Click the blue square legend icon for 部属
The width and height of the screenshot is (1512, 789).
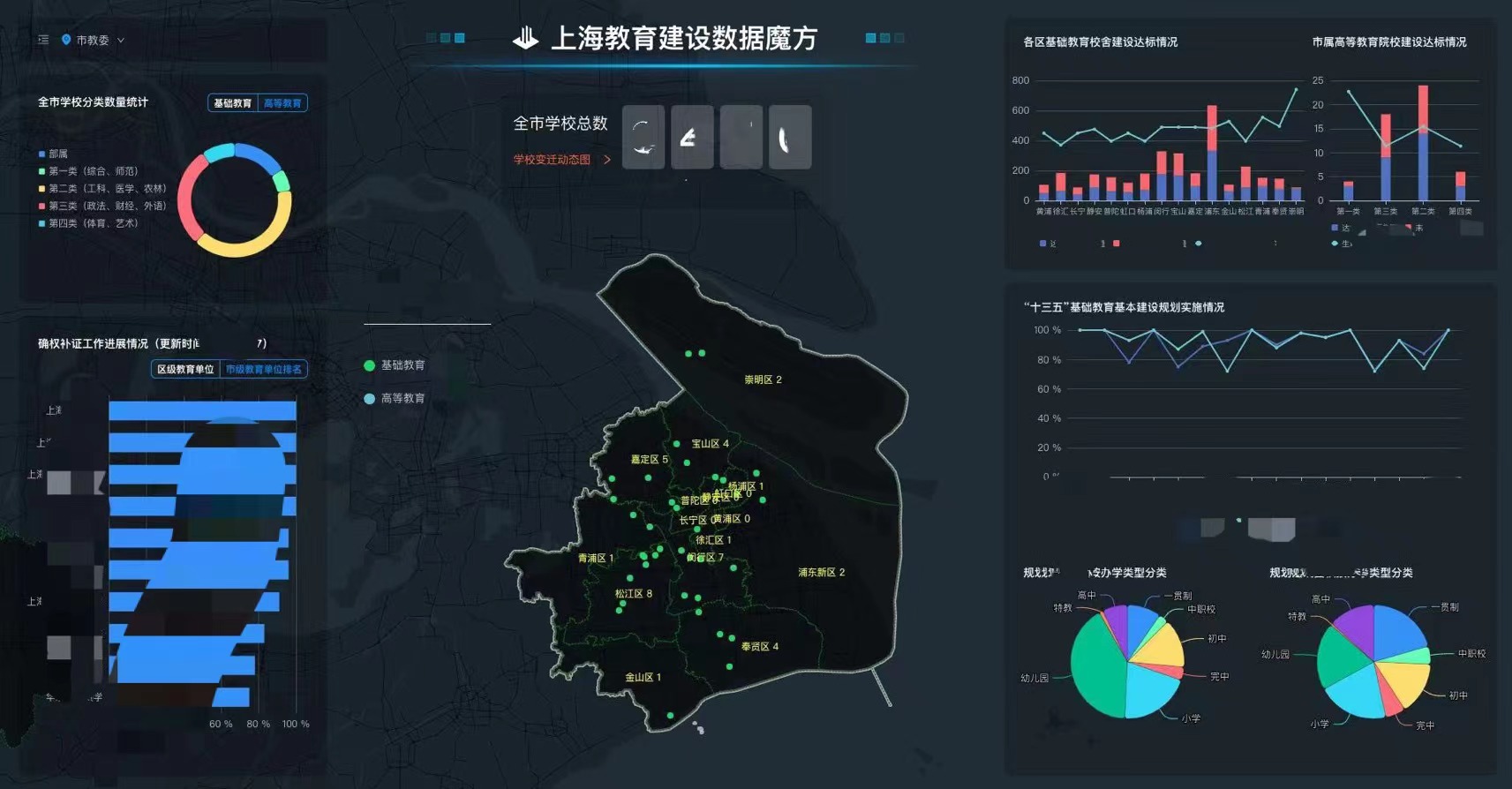[41, 154]
